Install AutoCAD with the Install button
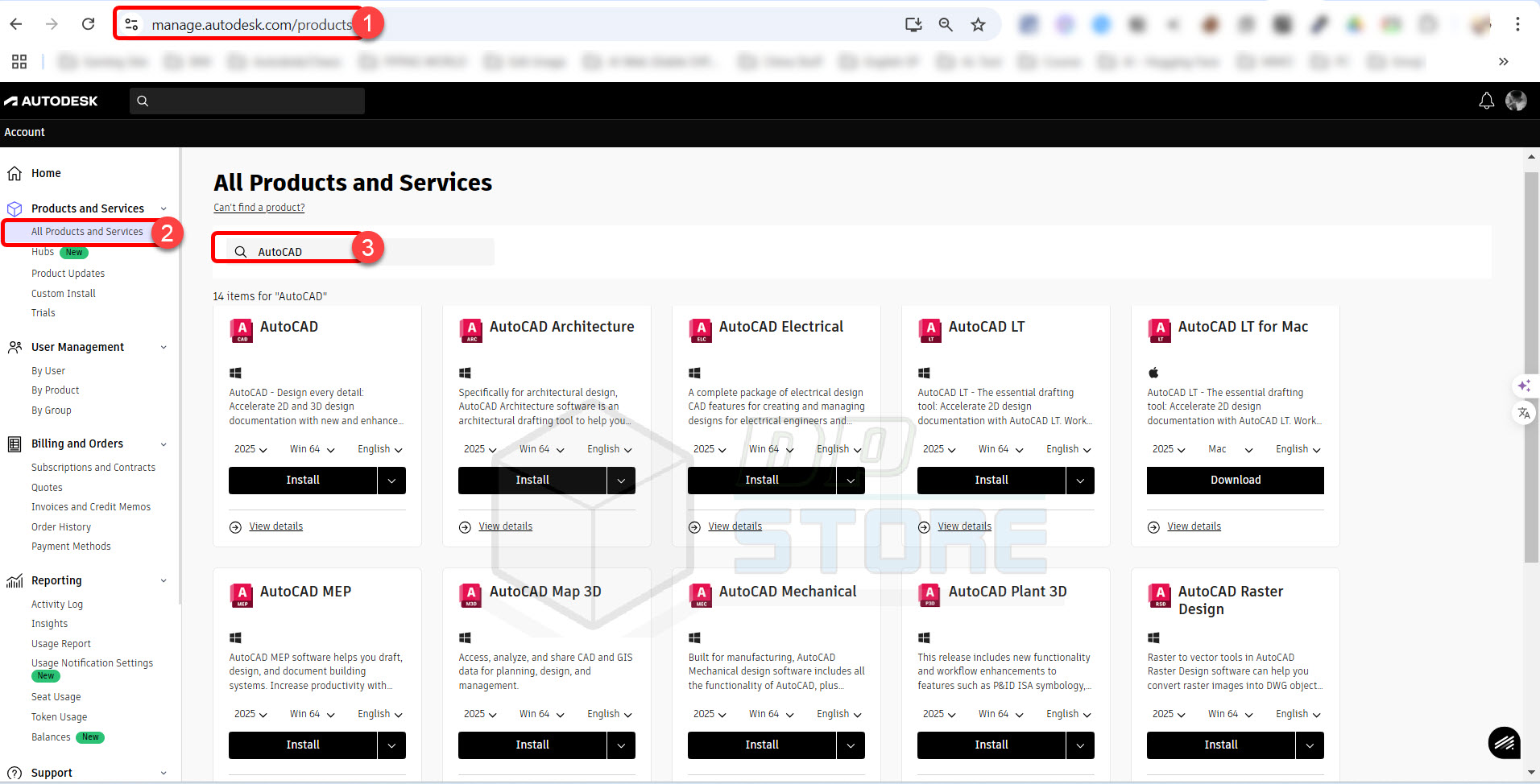 point(303,481)
